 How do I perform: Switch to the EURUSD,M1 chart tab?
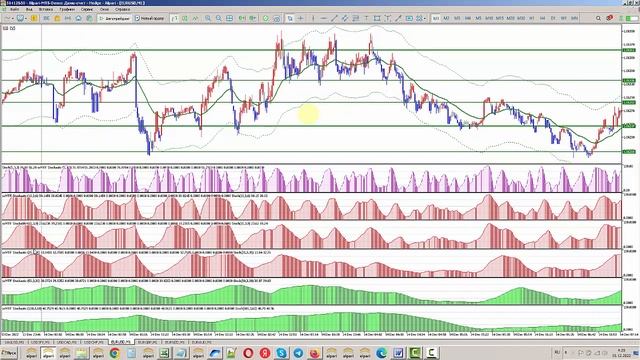tap(121, 342)
